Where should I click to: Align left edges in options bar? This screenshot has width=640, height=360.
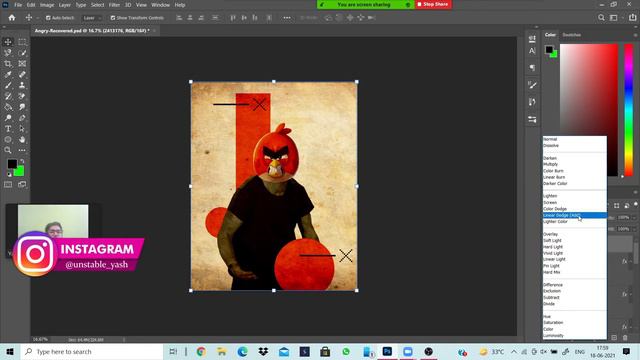point(179,18)
